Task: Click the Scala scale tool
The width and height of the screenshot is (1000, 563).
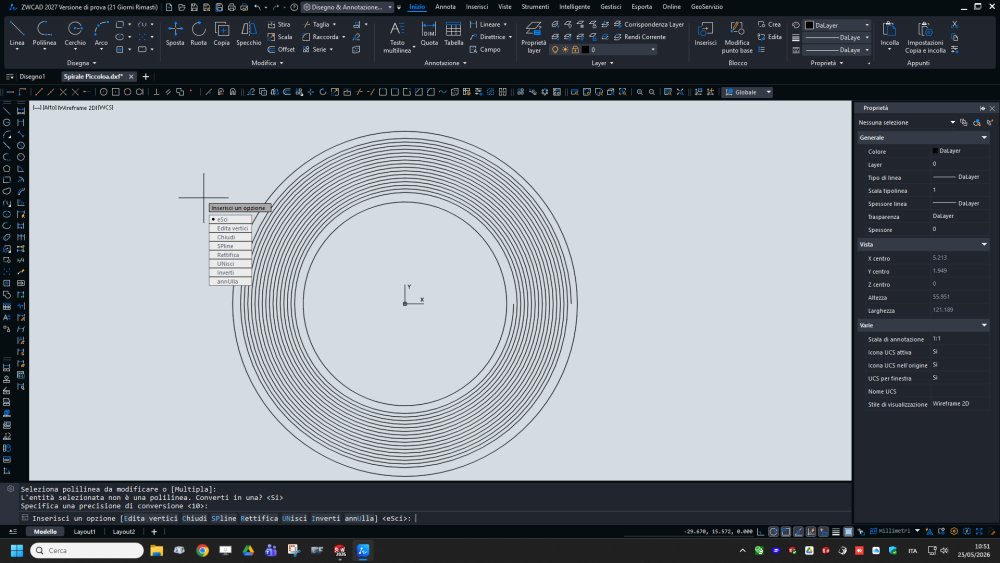Action: click(279, 37)
